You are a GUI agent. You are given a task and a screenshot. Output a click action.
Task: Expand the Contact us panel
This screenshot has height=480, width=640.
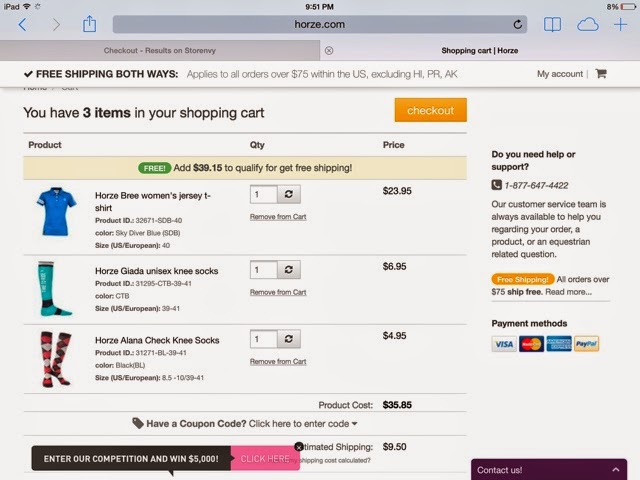pyautogui.click(x=549, y=470)
